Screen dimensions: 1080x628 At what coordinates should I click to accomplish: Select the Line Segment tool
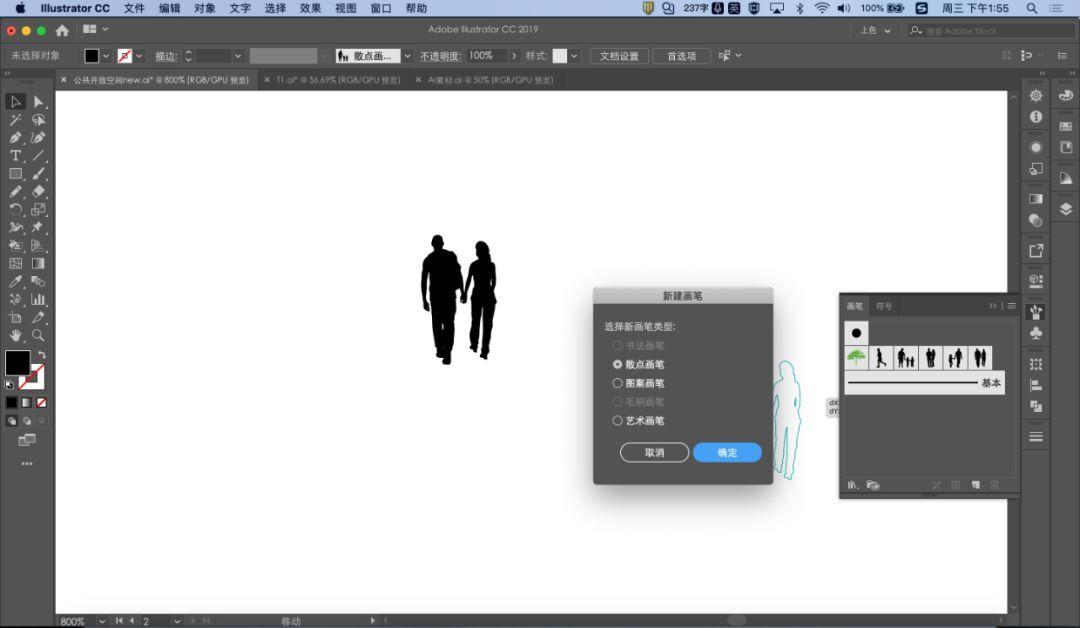click(x=38, y=156)
